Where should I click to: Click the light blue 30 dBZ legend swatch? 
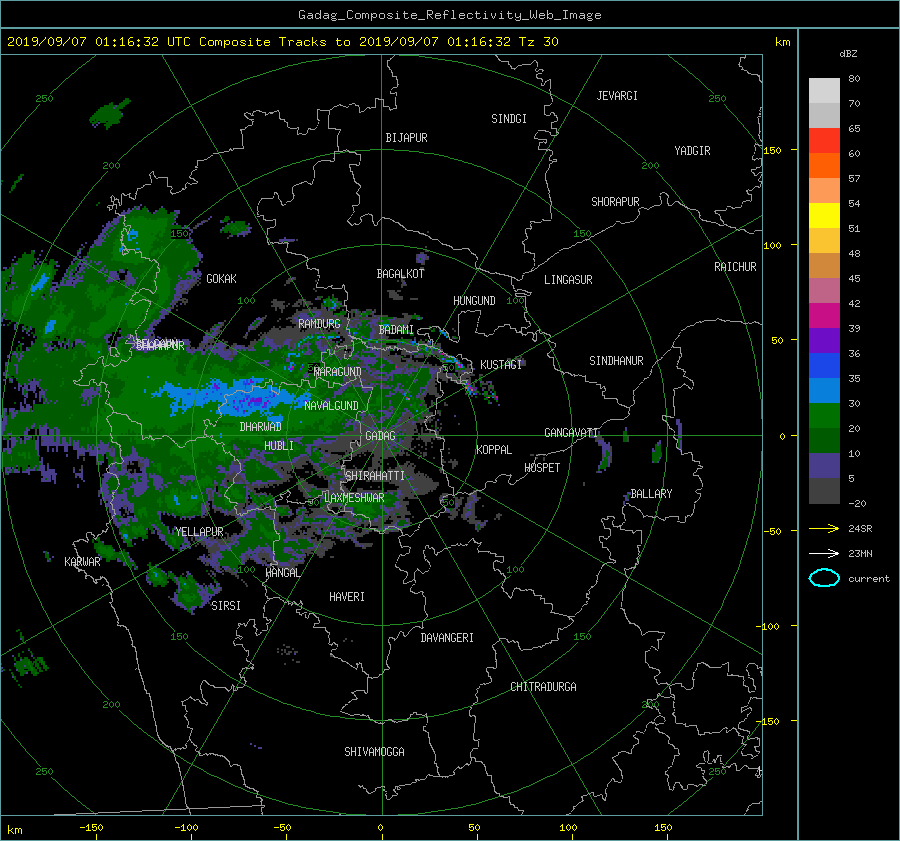pos(824,390)
